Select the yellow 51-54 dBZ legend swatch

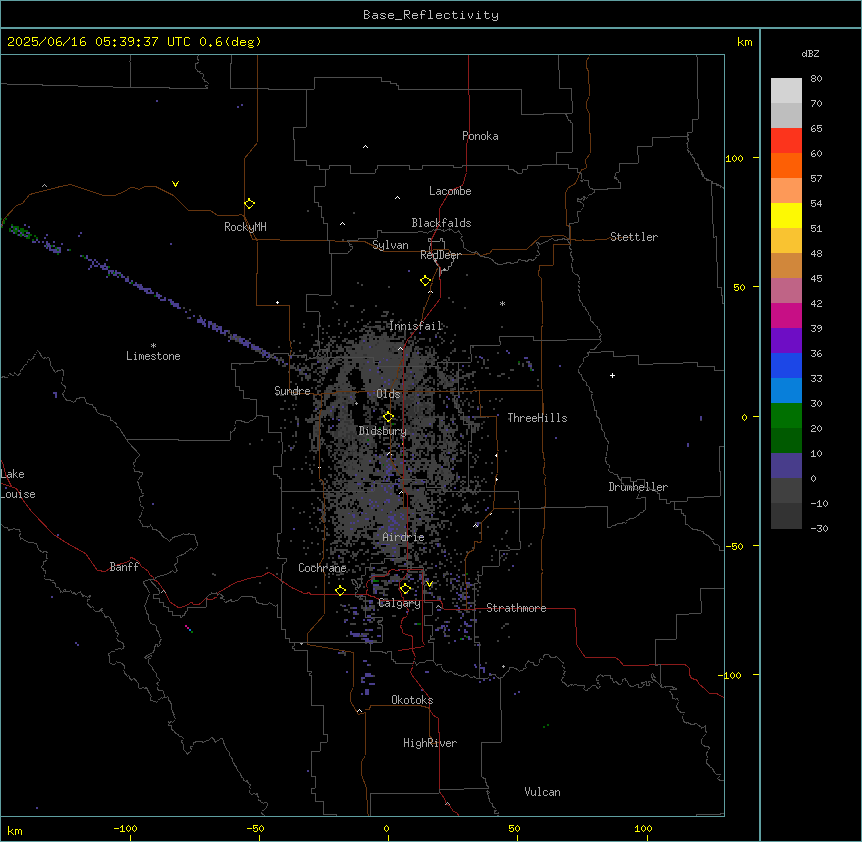(786, 215)
